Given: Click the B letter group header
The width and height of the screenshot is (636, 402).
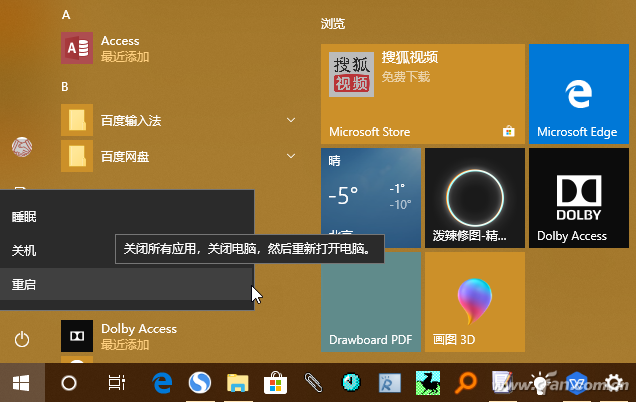Looking at the screenshot, I should pyautogui.click(x=65, y=86).
